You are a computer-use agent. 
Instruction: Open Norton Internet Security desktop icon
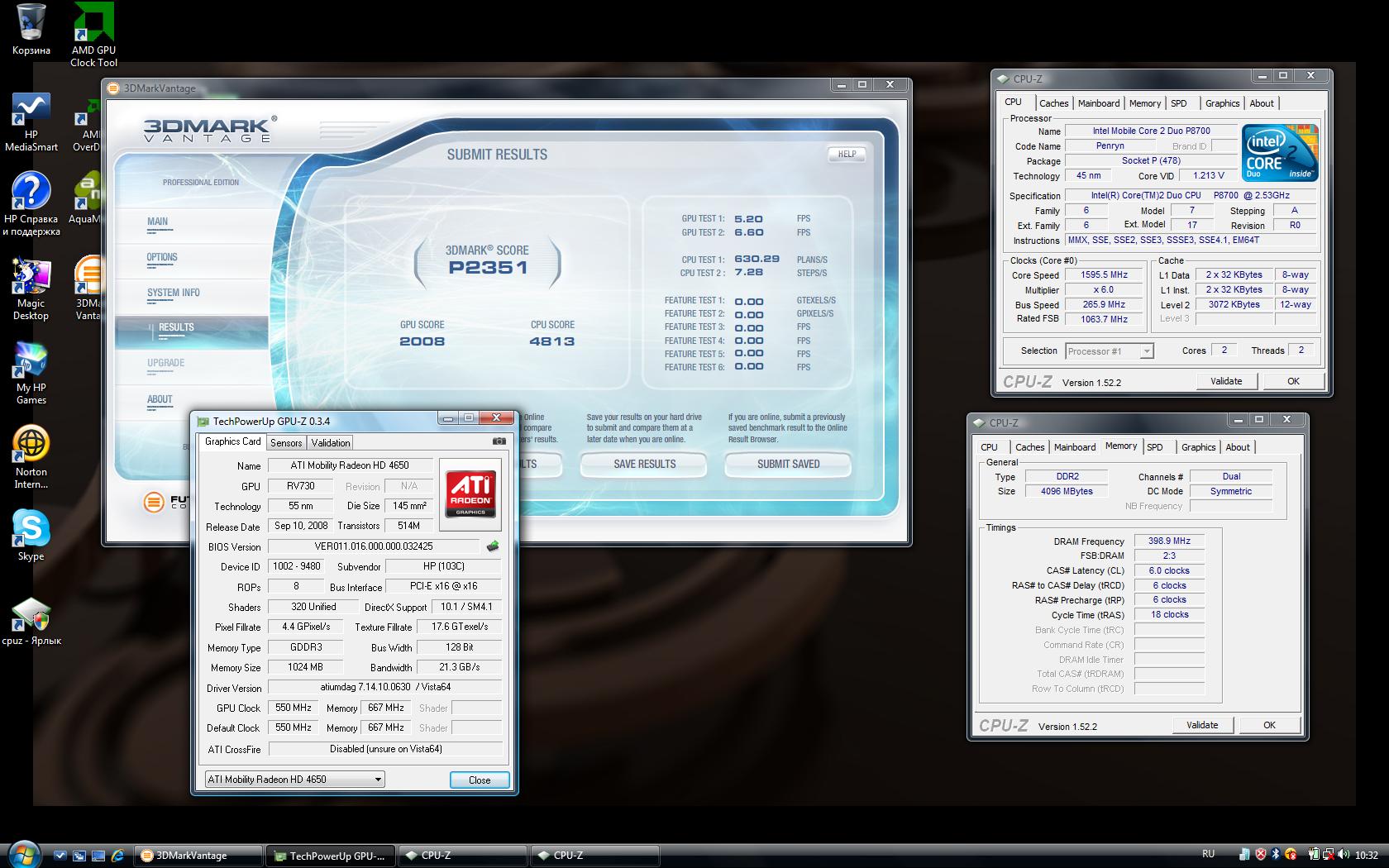tap(31, 457)
